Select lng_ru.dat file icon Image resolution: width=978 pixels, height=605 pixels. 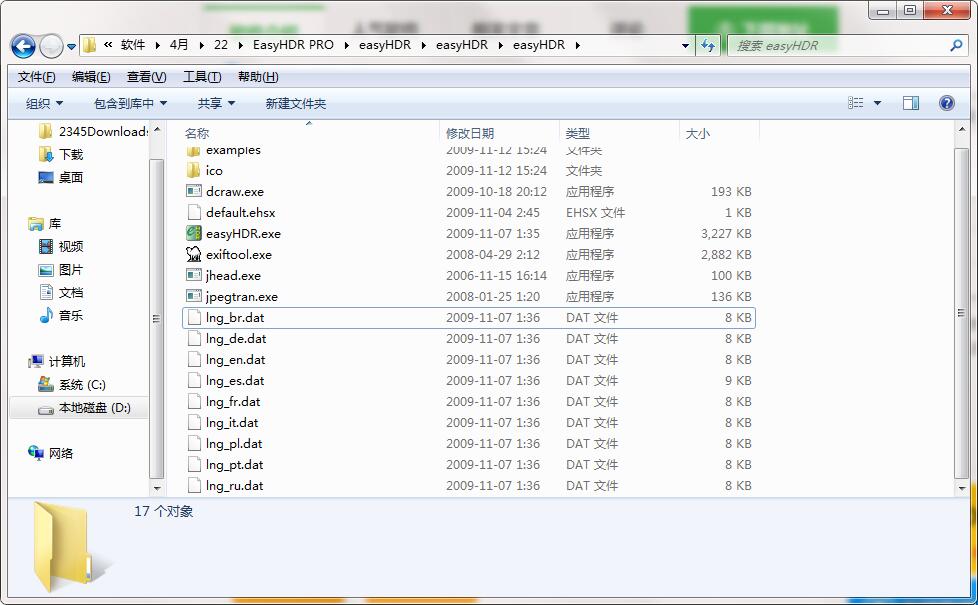pos(193,486)
